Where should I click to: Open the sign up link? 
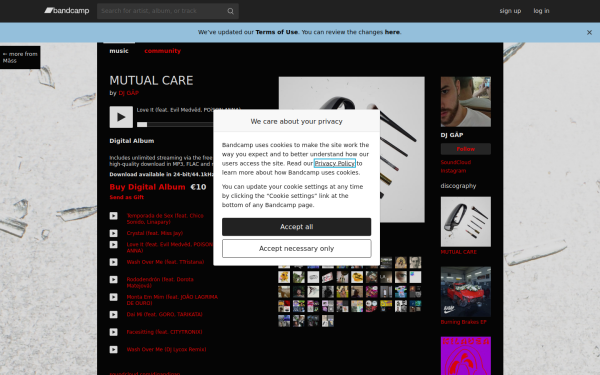click(x=510, y=11)
